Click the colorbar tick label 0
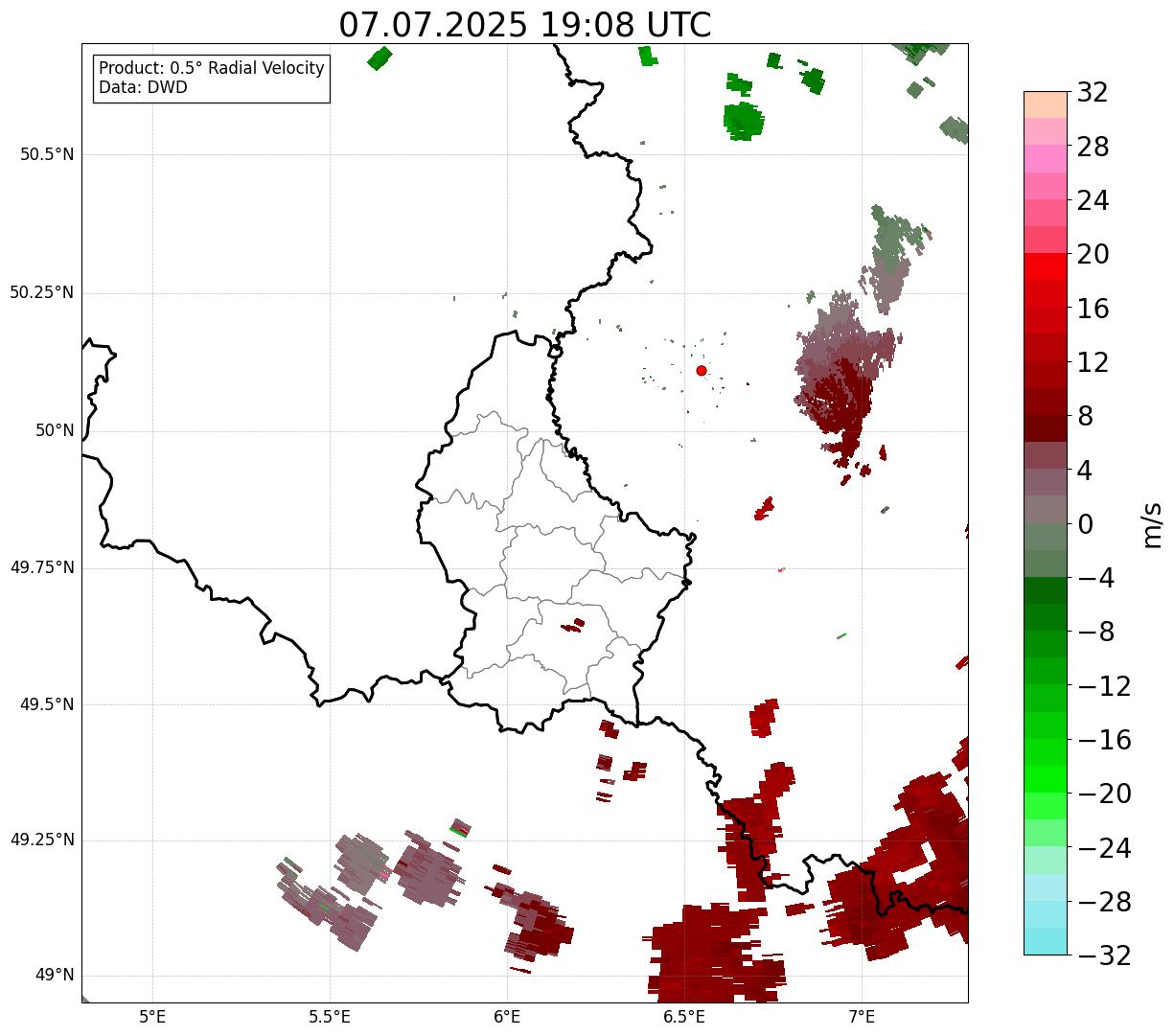Image resolution: width=1174 pixels, height=1036 pixels. point(1085,524)
